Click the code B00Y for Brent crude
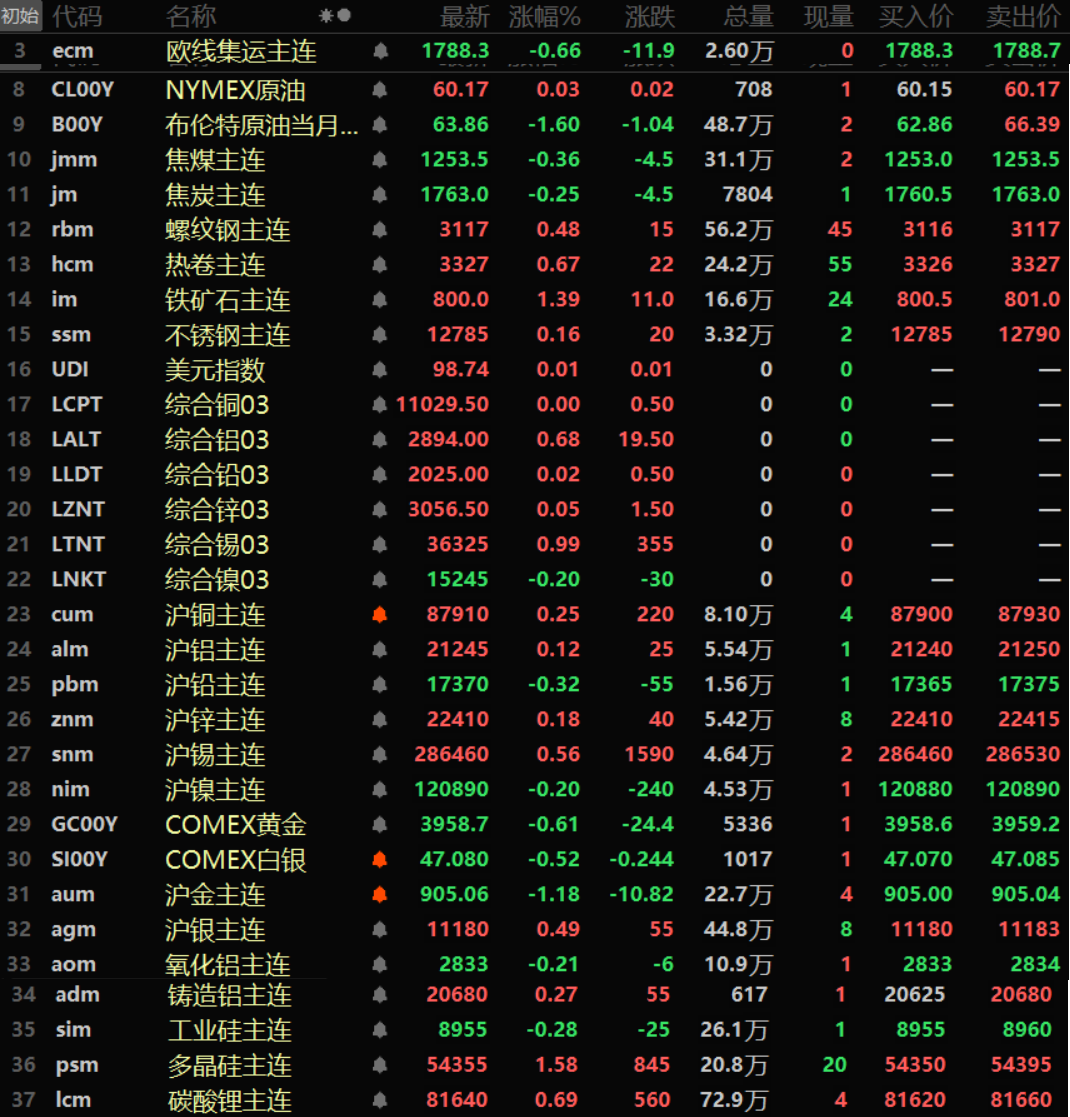The width and height of the screenshot is (1070, 1117). (x=79, y=125)
